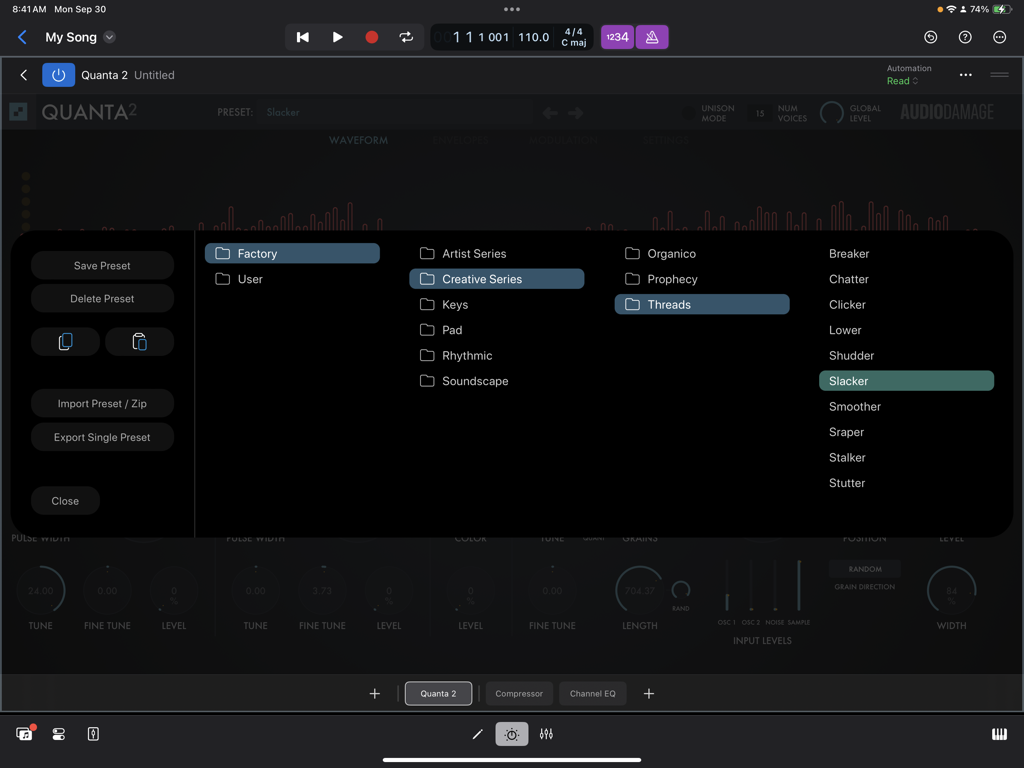Skip to beginning with rewind icon
This screenshot has width=1024, height=768.
click(303, 36)
